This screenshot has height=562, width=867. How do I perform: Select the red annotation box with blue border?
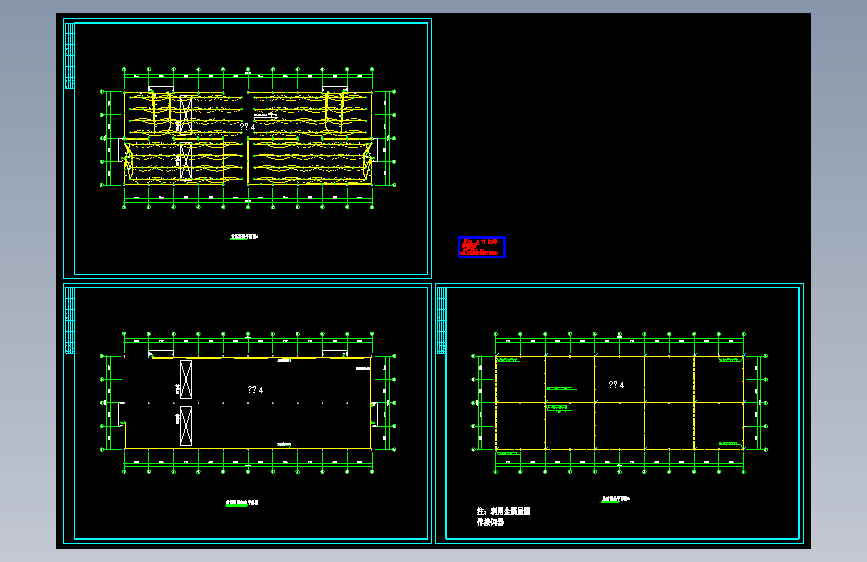(482, 247)
